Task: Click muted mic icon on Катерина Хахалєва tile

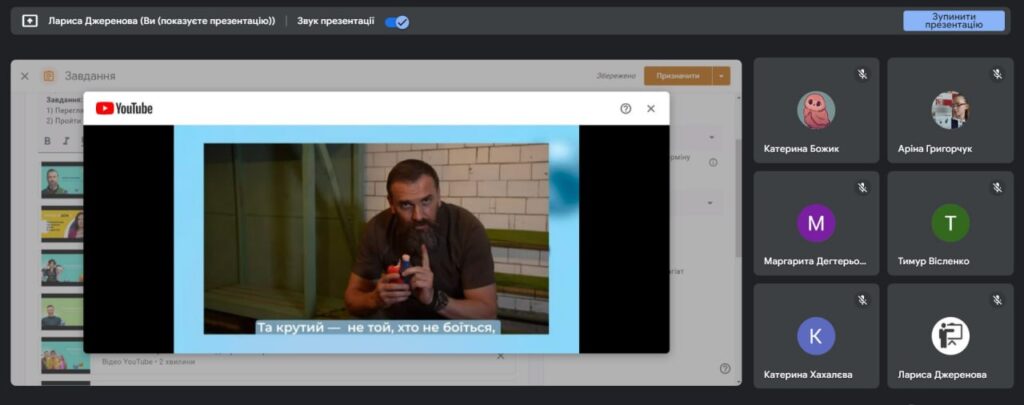Action: pyautogui.click(x=863, y=300)
